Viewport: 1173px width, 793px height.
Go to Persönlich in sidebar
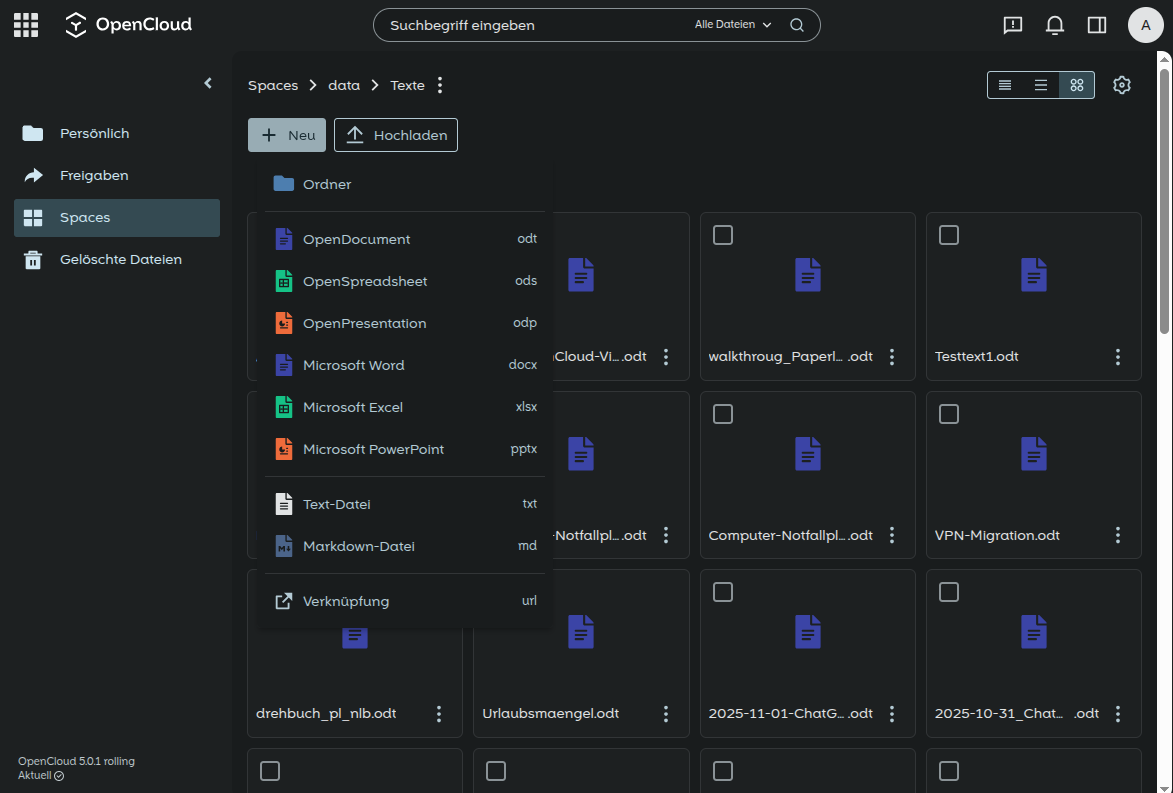coord(117,133)
